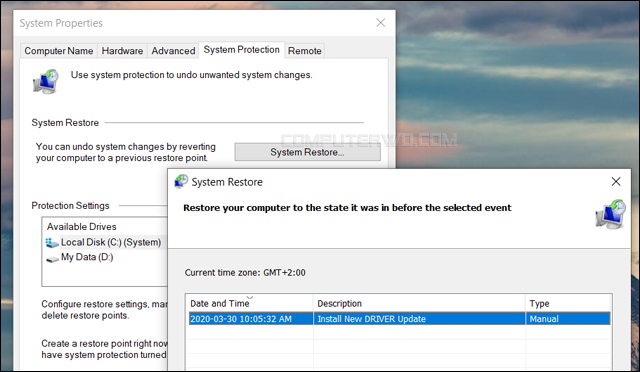
Task: Click the System Restore title bar icon
Action: (181, 182)
